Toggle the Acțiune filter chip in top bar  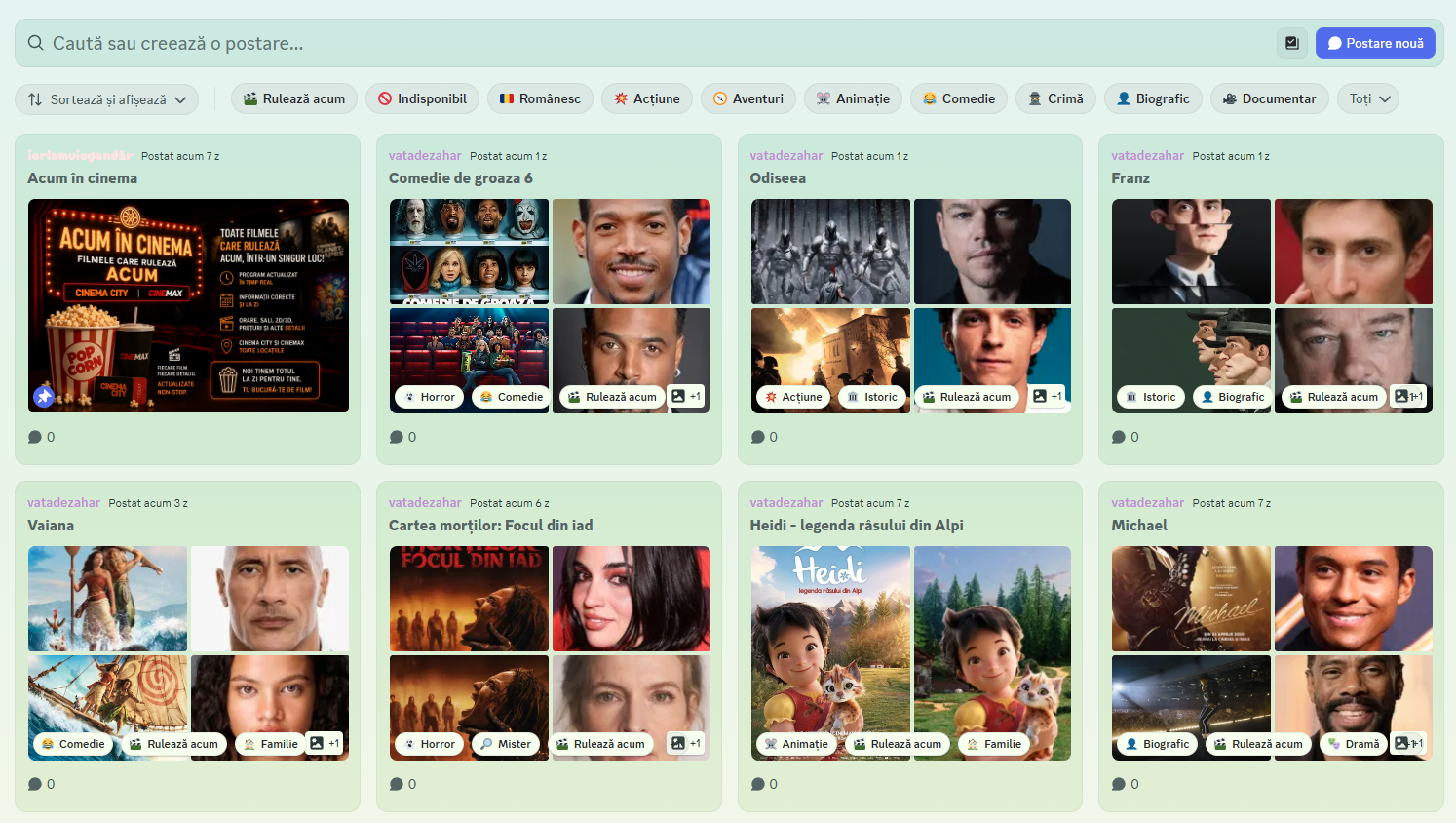pyautogui.click(x=647, y=99)
